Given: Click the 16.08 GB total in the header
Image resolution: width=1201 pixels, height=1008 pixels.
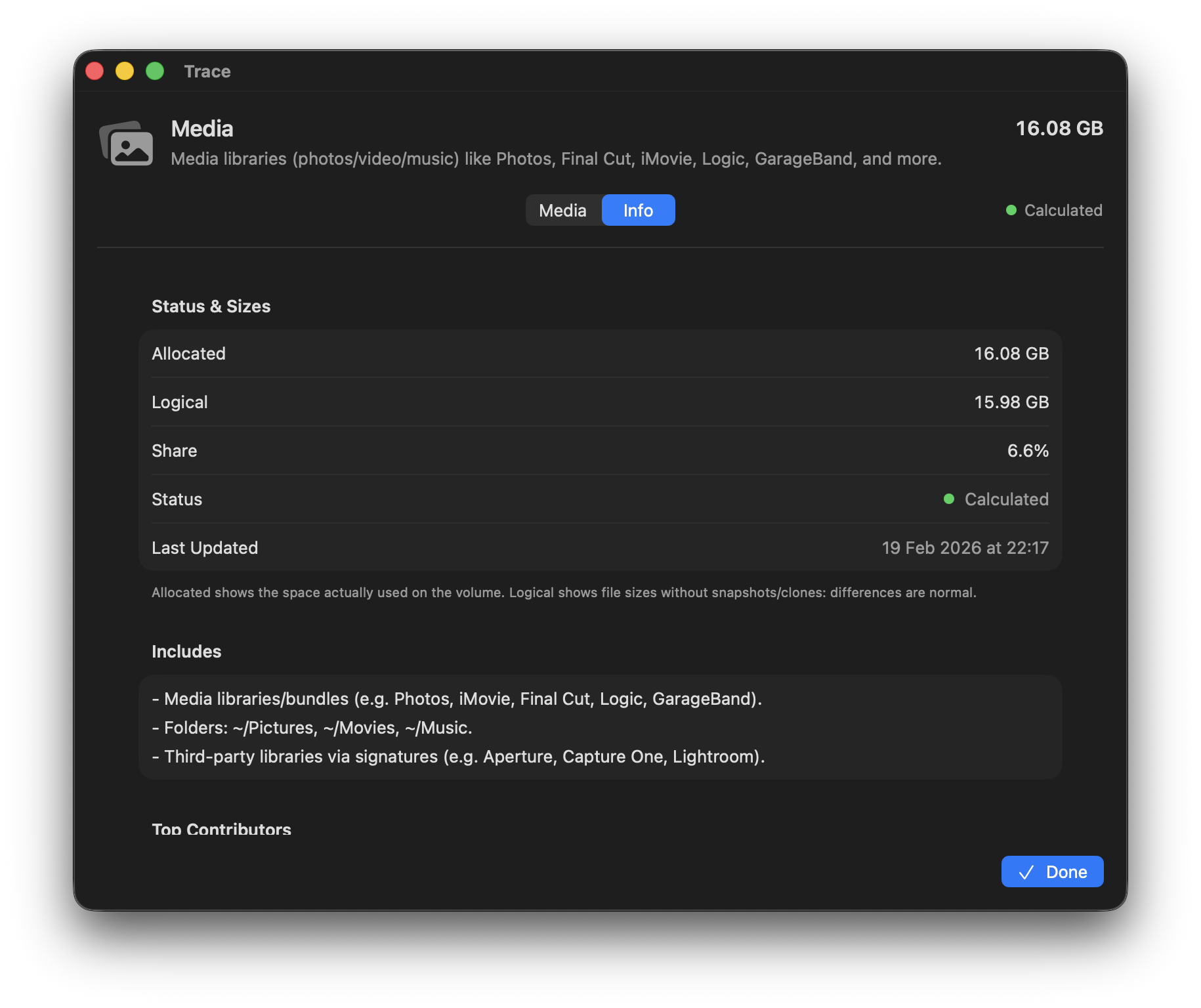Looking at the screenshot, I should tap(1059, 128).
